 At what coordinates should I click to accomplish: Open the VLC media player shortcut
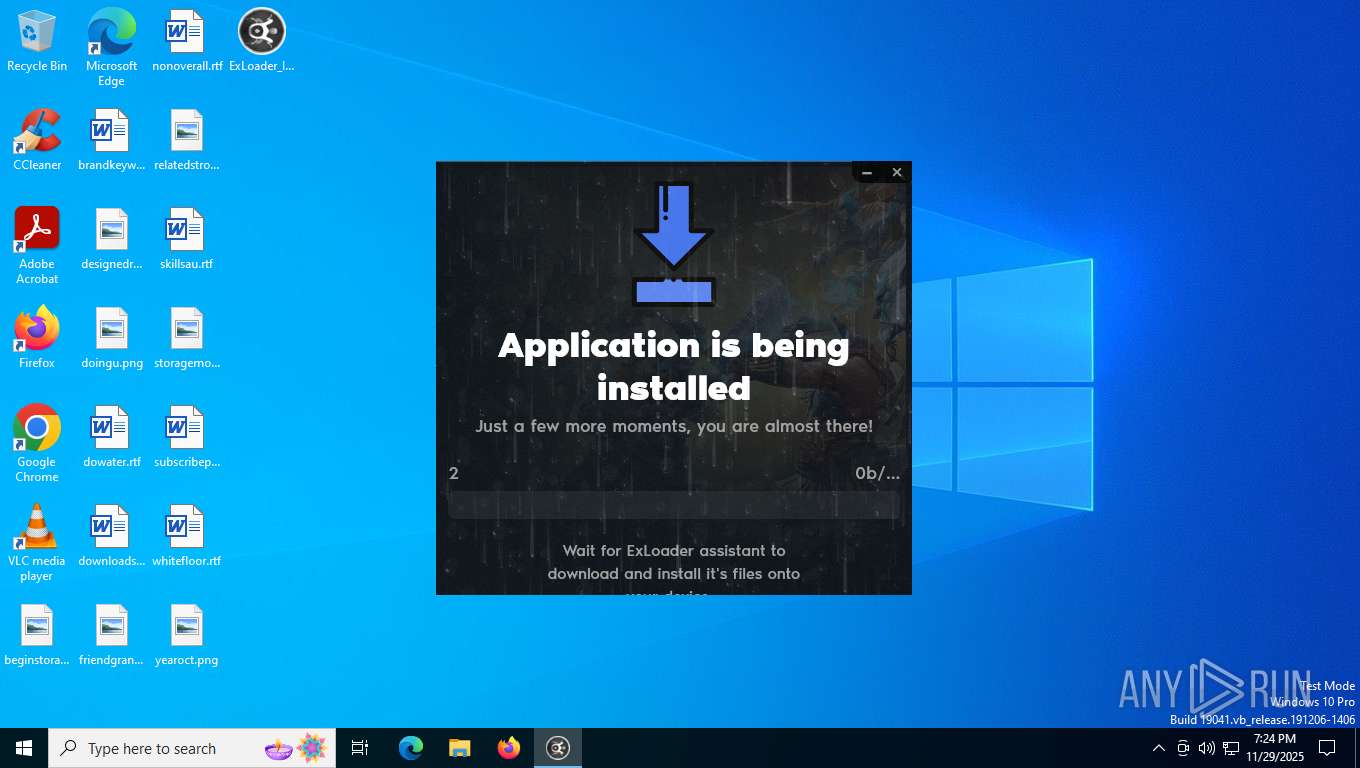pyautogui.click(x=37, y=543)
